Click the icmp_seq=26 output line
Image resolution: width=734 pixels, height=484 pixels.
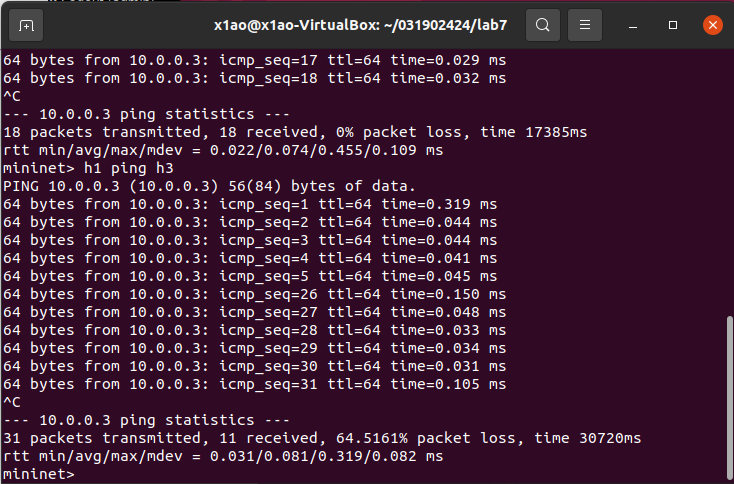pyautogui.click(x=254, y=294)
